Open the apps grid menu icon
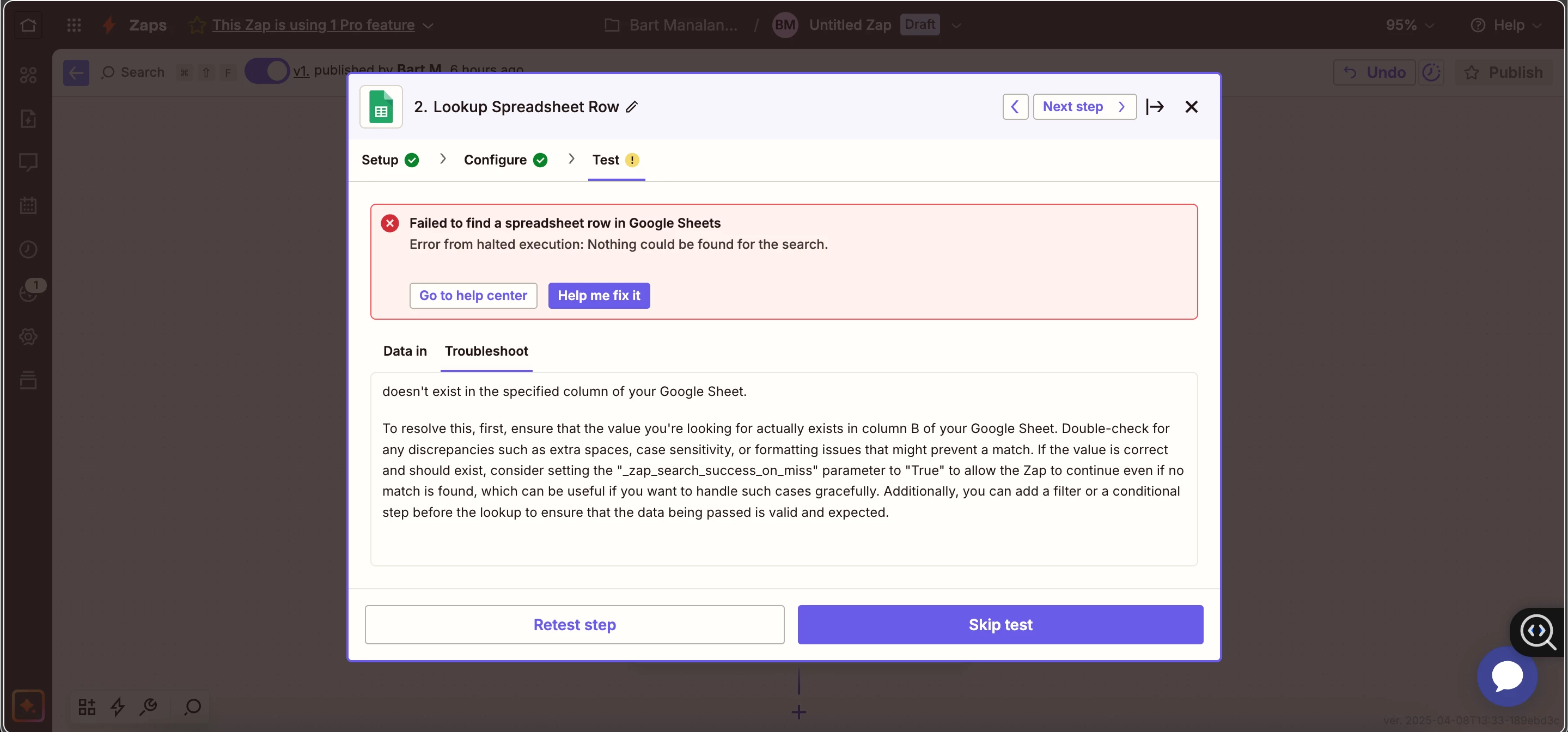The image size is (1568, 732). [x=74, y=25]
